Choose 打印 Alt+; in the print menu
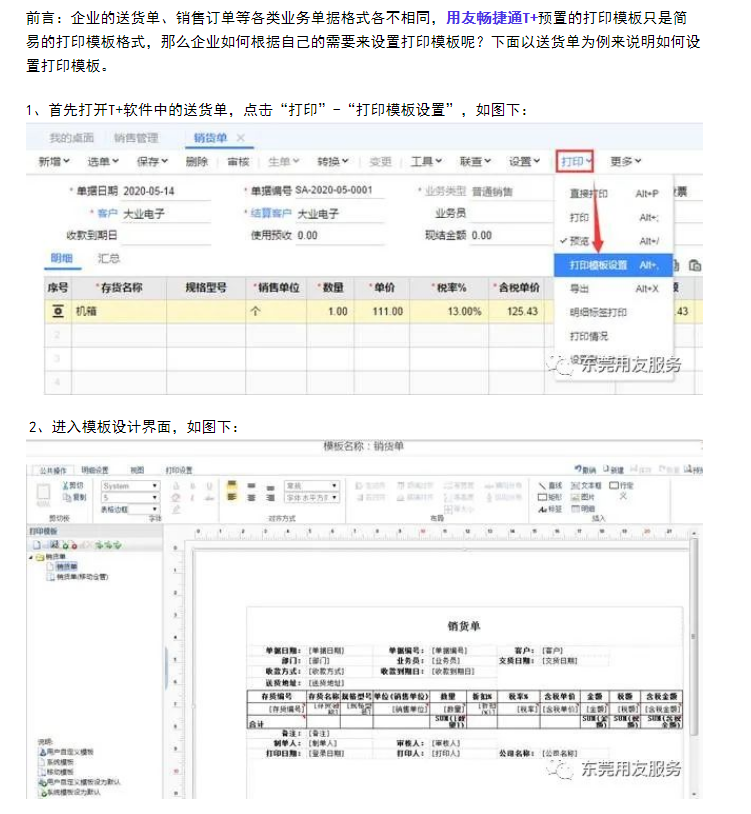 pos(614,218)
